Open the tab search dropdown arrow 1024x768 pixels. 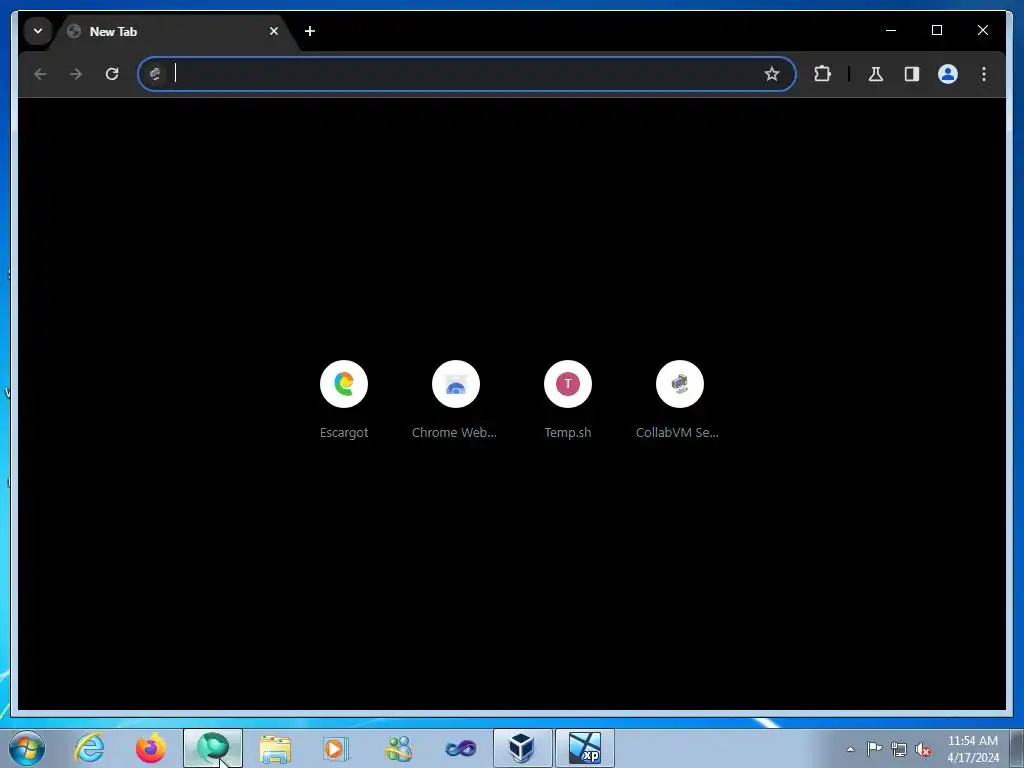[x=38, y=31]
